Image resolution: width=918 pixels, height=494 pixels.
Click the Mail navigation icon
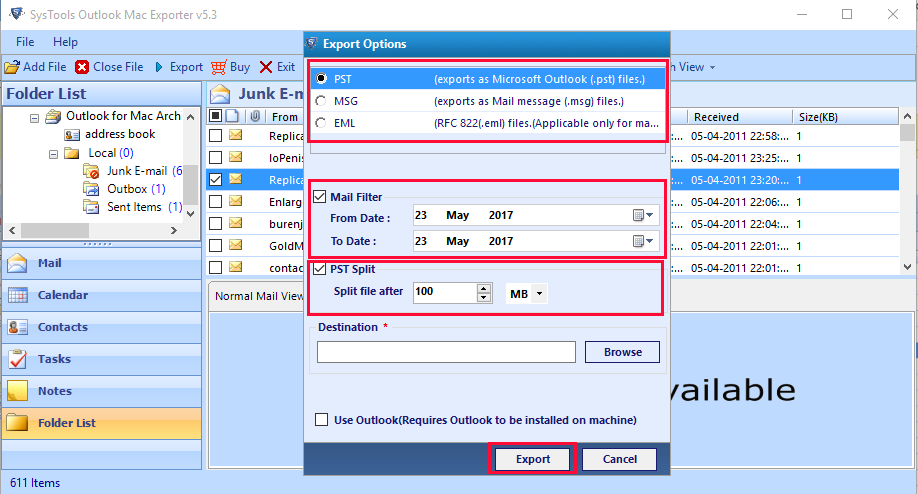click(18, 263)
